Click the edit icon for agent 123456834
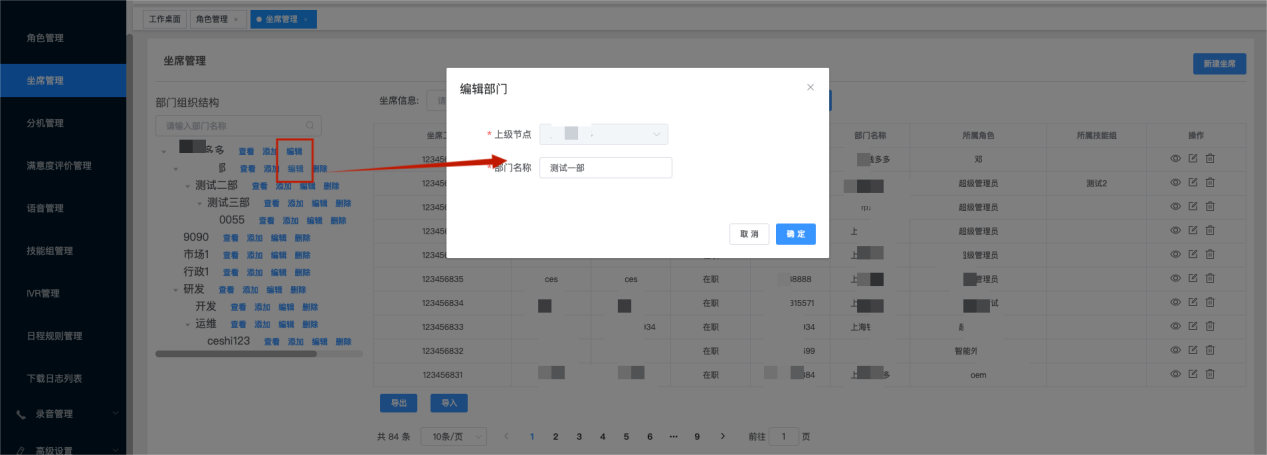1267x455 pixels. click(1192, 303)
